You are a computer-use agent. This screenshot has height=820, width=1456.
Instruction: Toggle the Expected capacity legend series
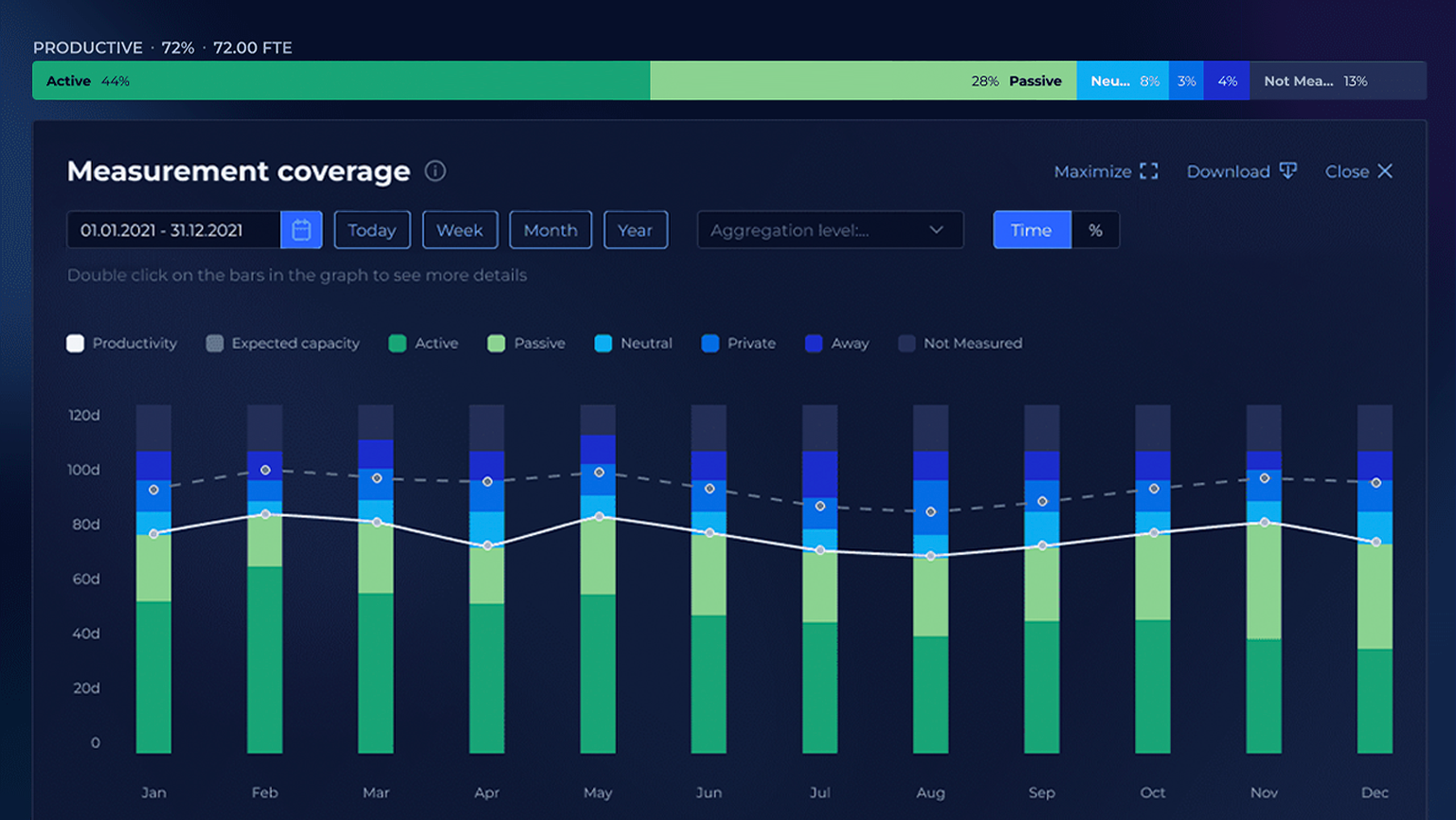[x=282, y=343]
